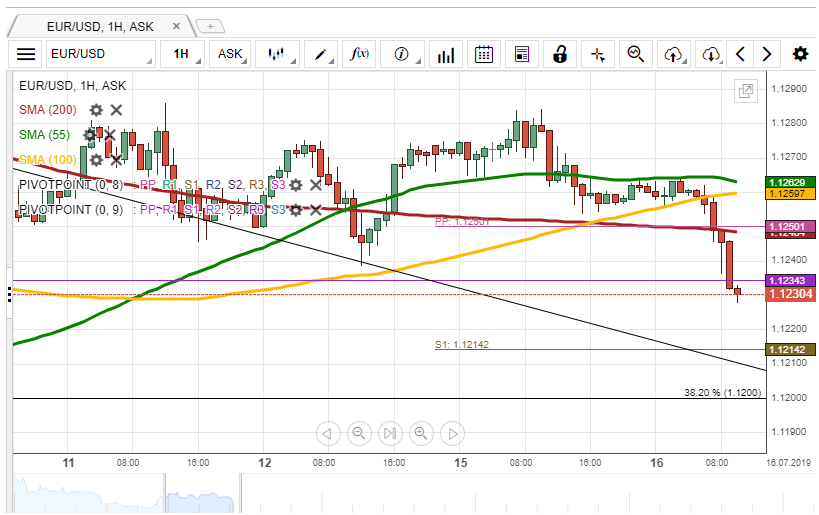Screen dimensions: 819x515
Task: Click the cloud download icon
Action: [710, 54]
